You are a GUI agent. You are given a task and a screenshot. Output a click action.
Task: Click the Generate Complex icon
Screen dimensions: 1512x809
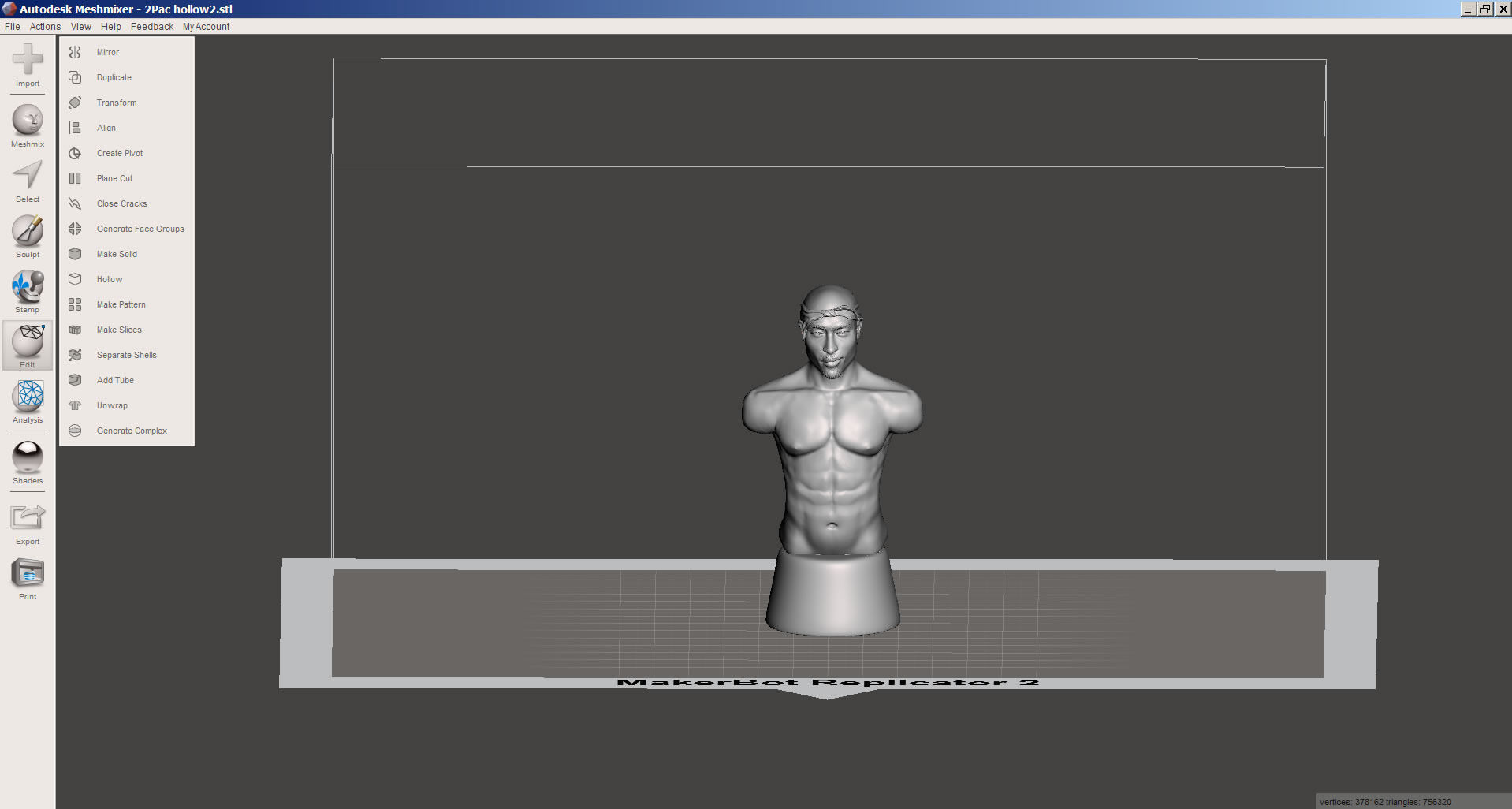click(75, 431)
